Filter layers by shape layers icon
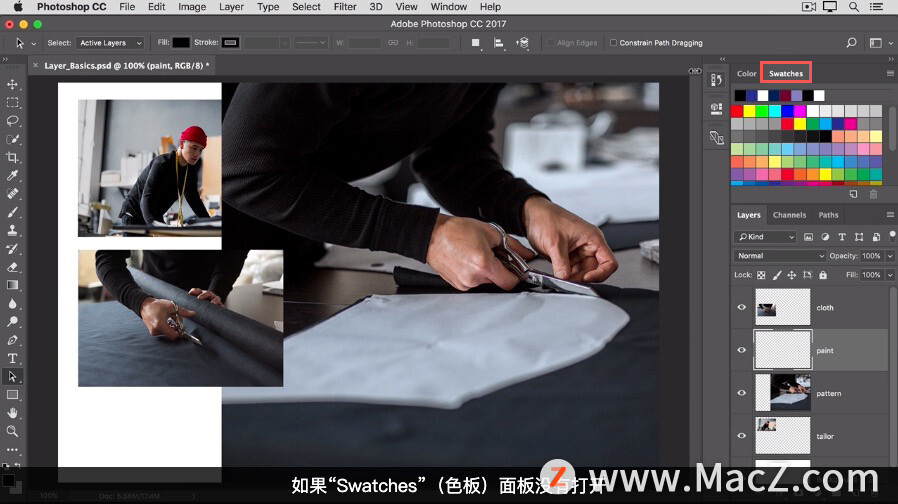The image size is (898, 504). pos(859,237)
